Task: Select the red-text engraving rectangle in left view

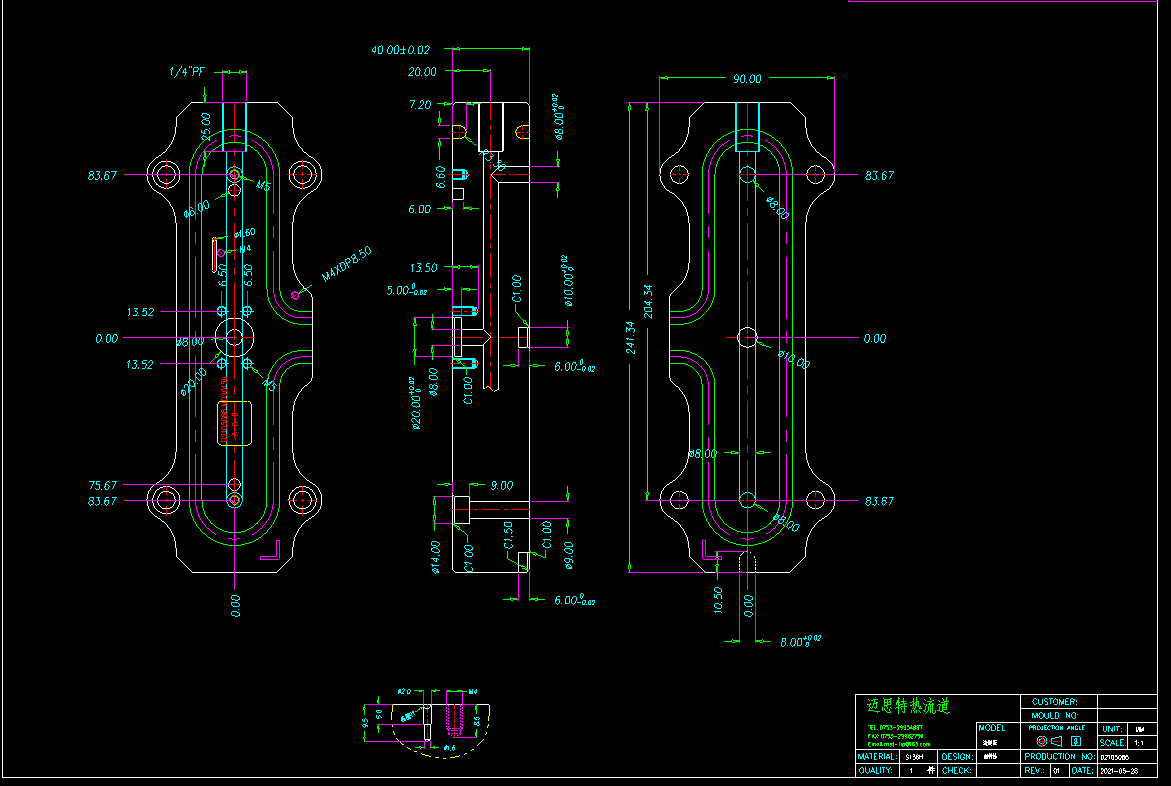Action: pyautogui.click(x=234, y=423)
